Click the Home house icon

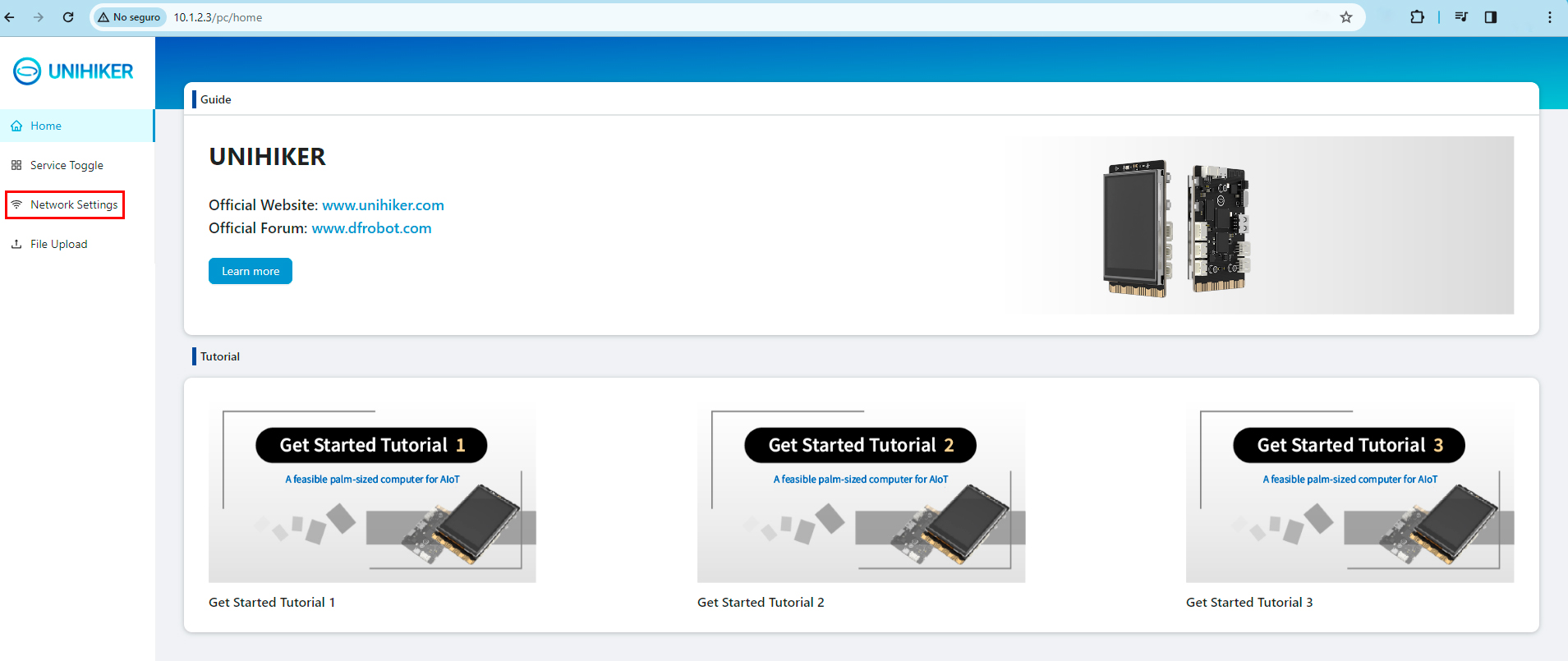click(x=16, y=126)
